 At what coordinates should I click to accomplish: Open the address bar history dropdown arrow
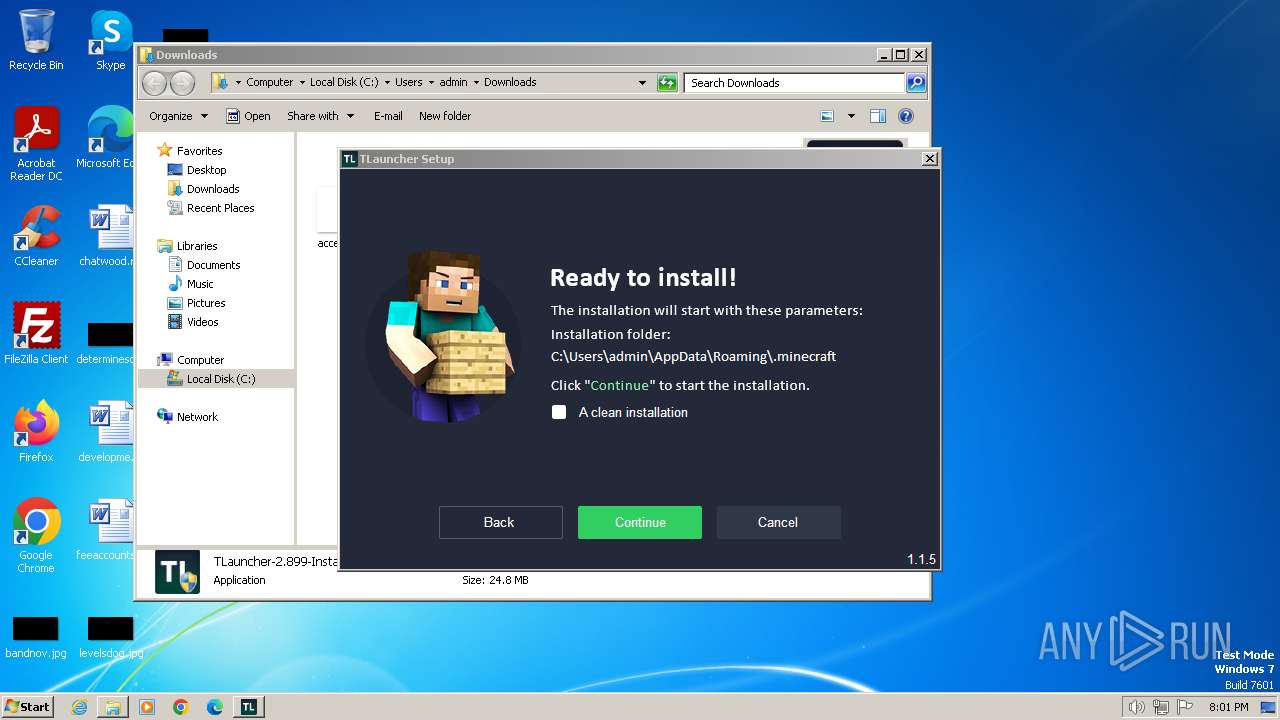coord(642,83)
